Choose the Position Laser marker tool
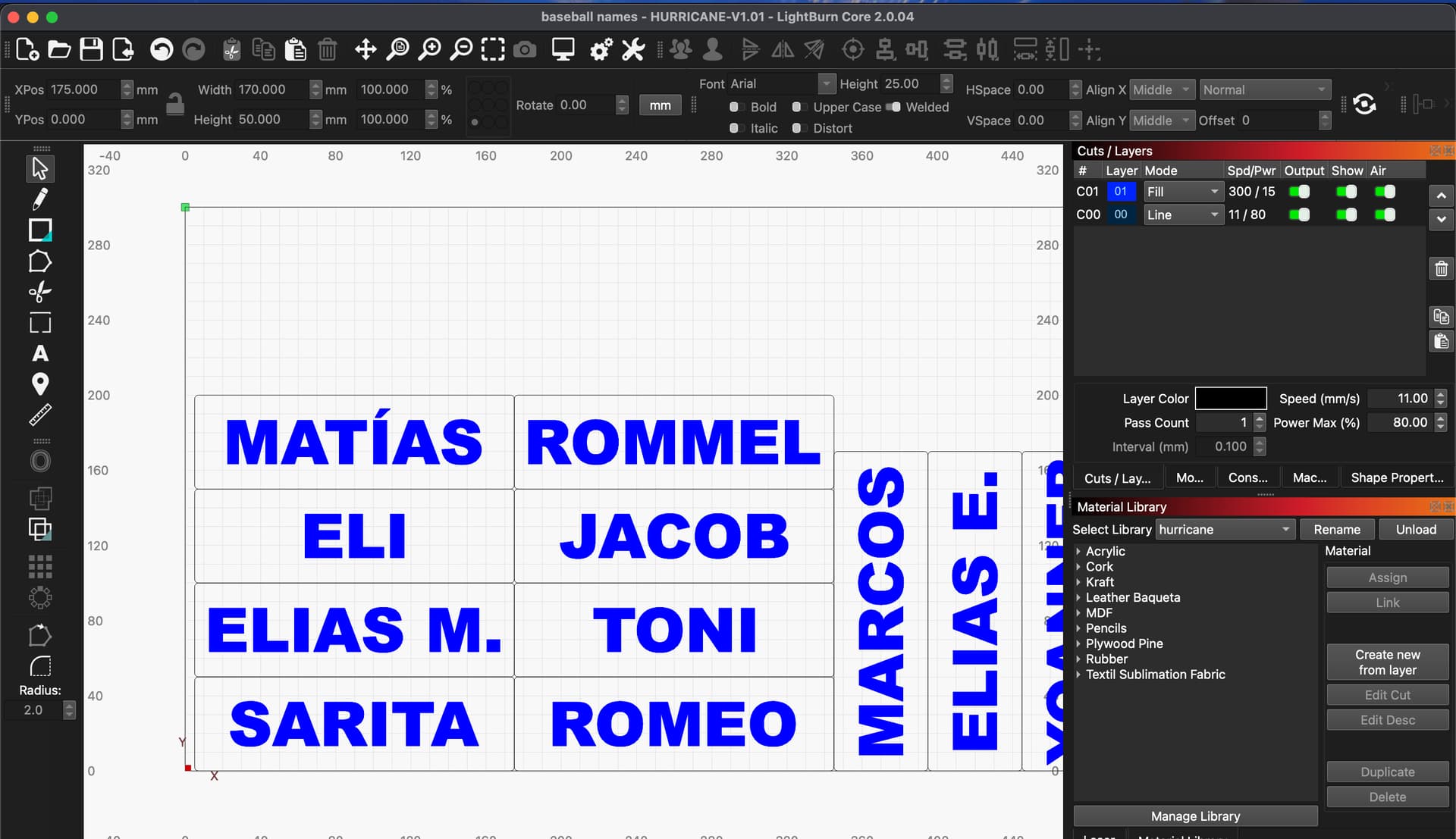This screenshot has height=839, width=1456. (x=40, y=384)
